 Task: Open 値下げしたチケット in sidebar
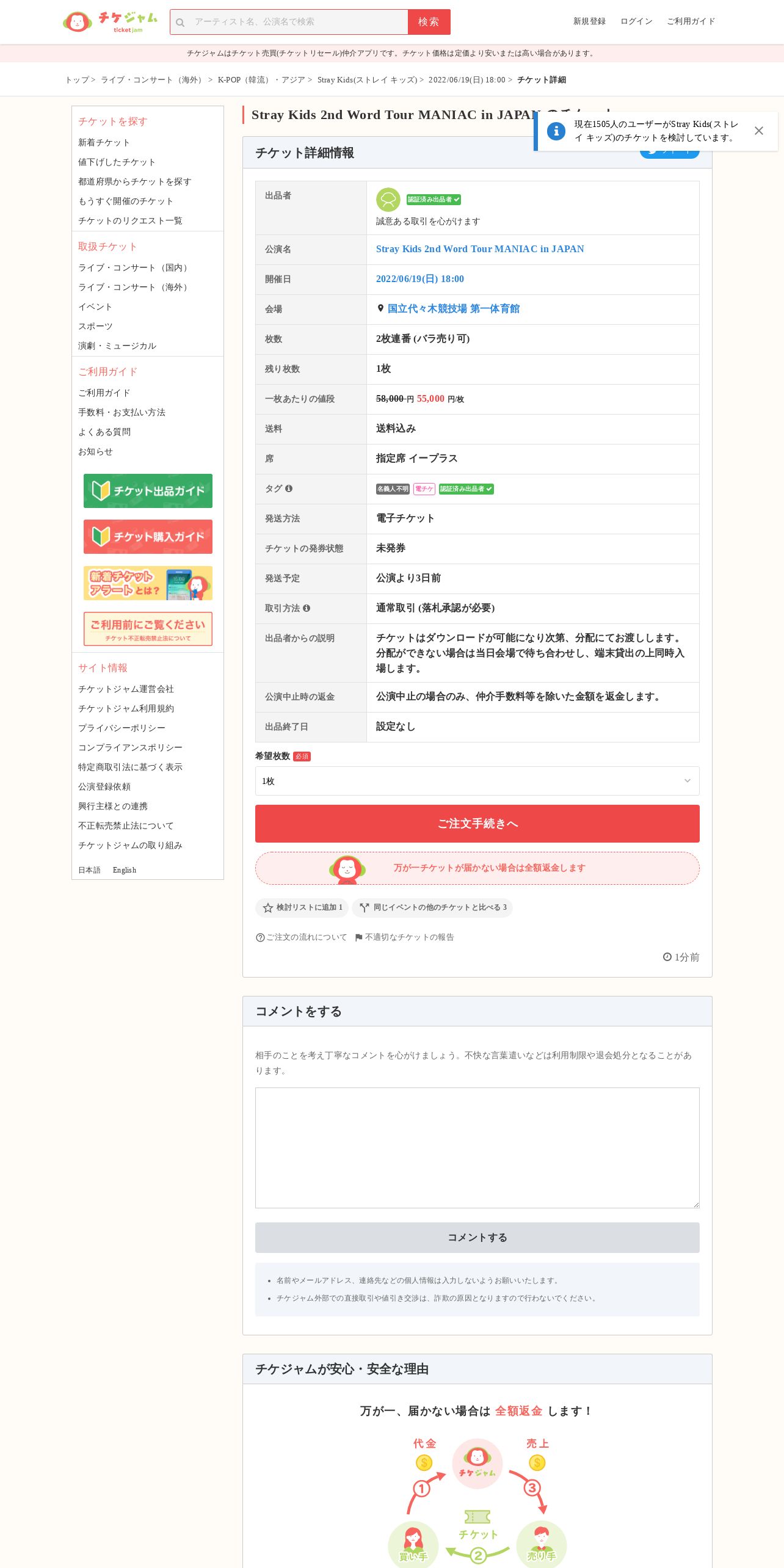[x=117, y=162]
